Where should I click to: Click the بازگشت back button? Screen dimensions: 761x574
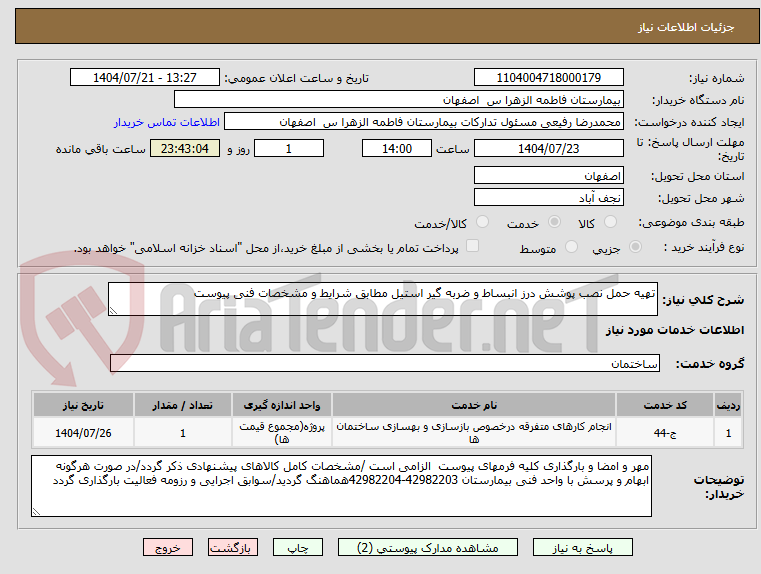[x=232, y=547]
